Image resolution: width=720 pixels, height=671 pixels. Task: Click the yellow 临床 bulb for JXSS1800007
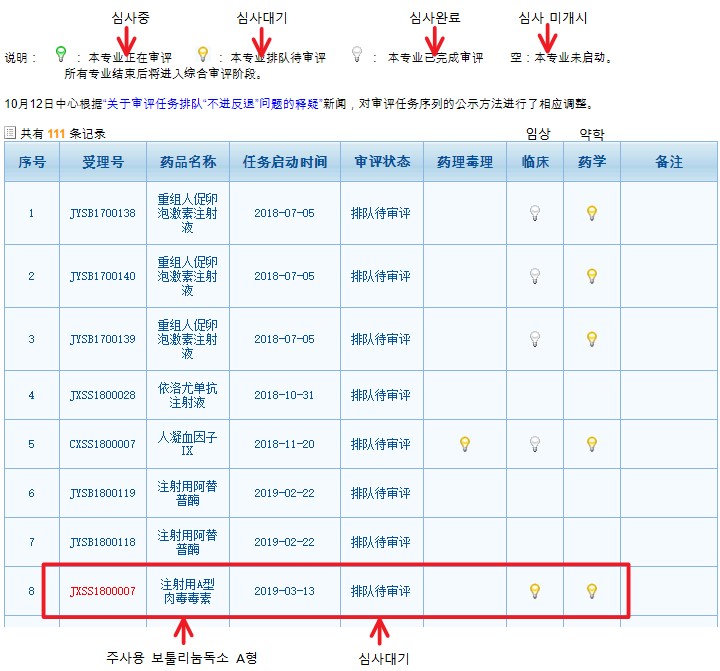coord(535,591)
